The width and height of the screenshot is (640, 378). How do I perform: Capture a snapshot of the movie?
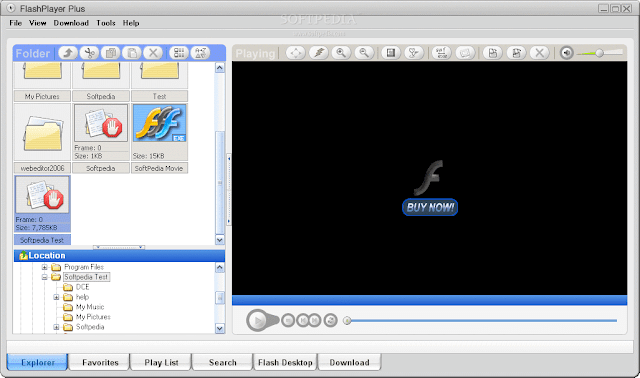[x=464, y=53]
